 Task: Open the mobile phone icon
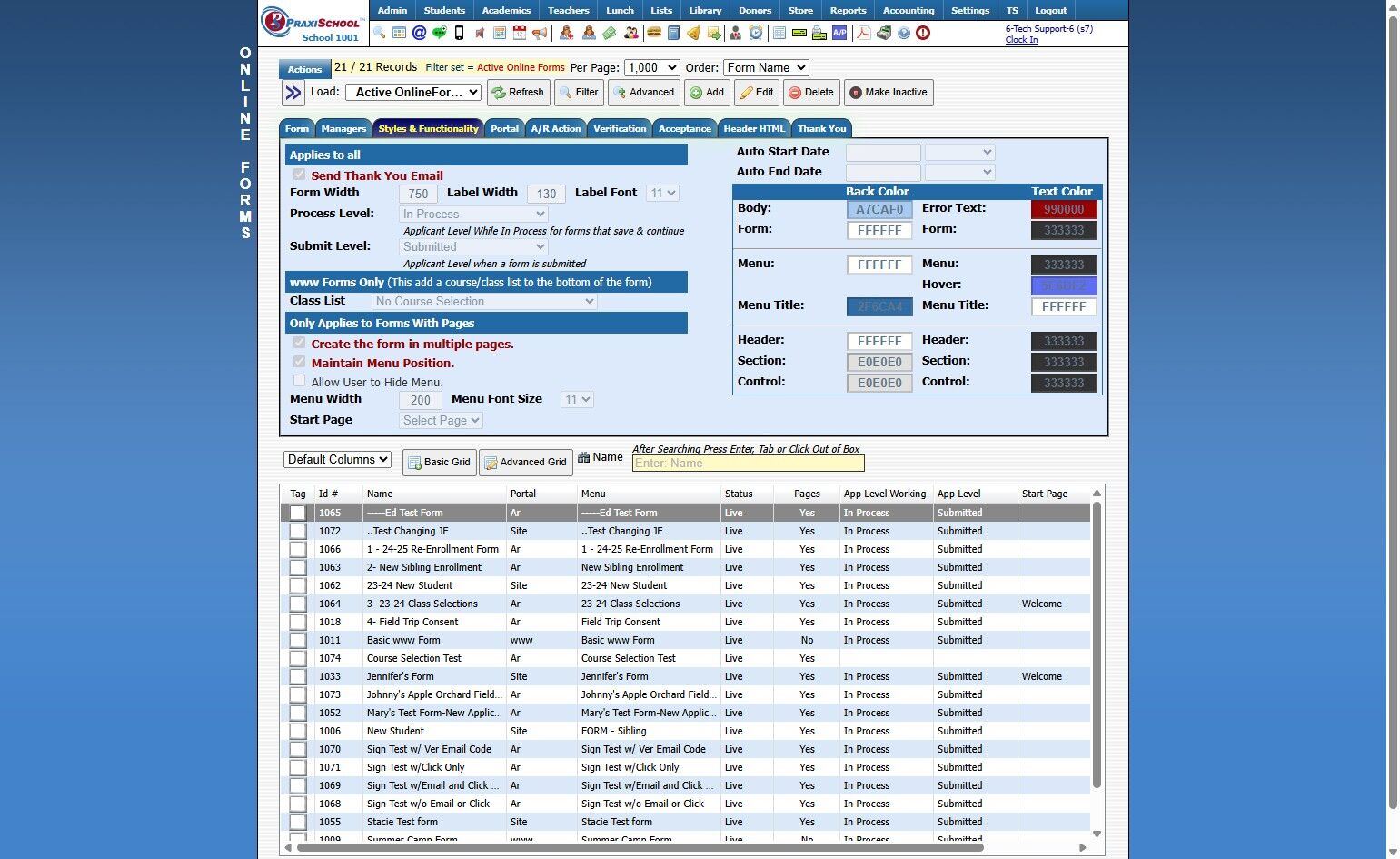[x=459, y=34]
